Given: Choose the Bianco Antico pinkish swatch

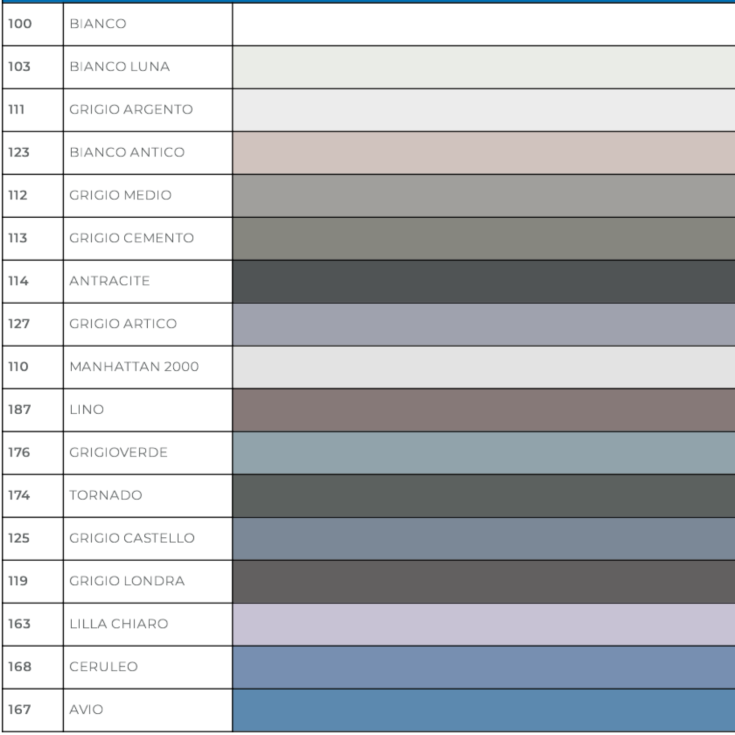Looking at the screenshot, I should tap(483, 153).
